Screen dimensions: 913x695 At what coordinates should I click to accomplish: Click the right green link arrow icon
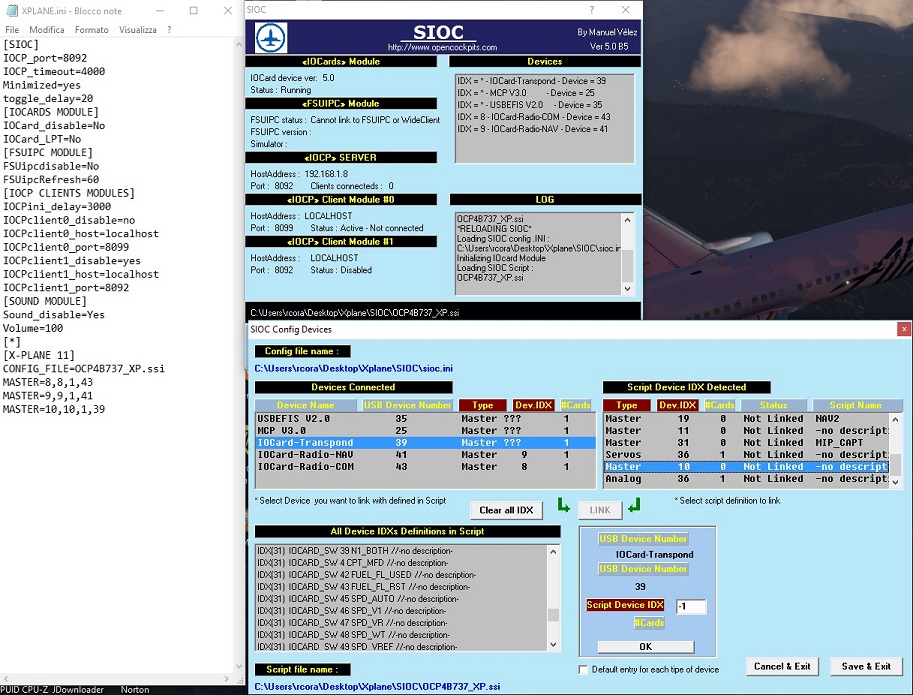634,509
